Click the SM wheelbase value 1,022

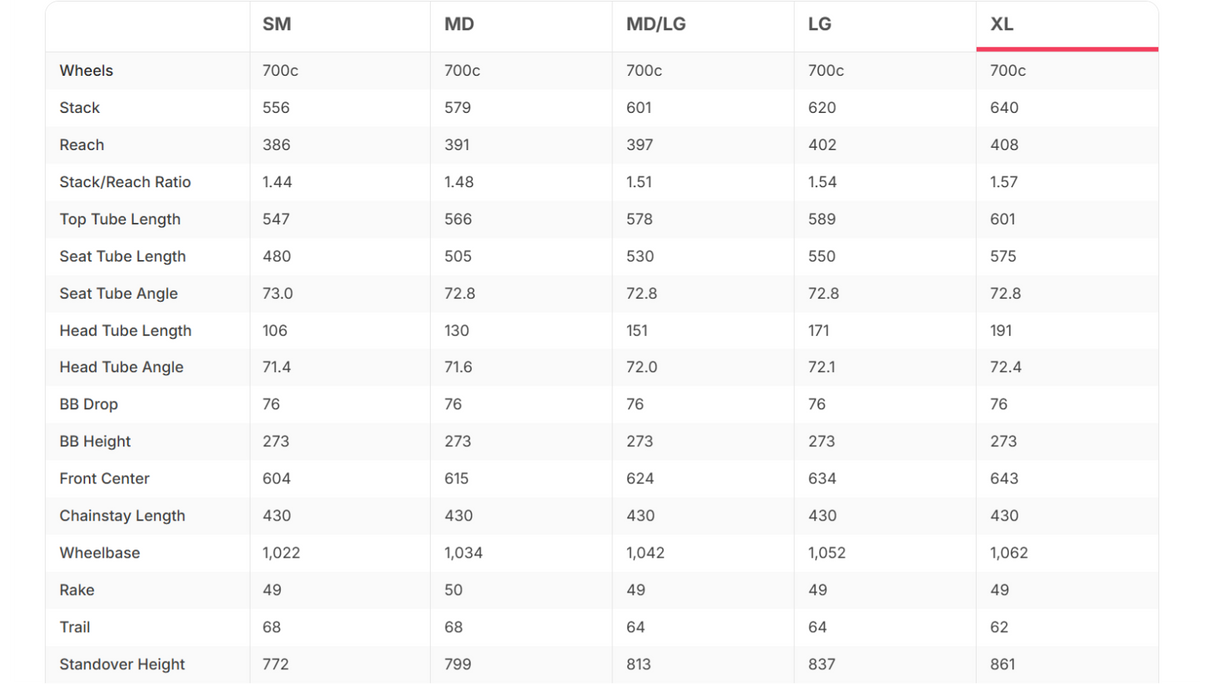pos(281,553)
